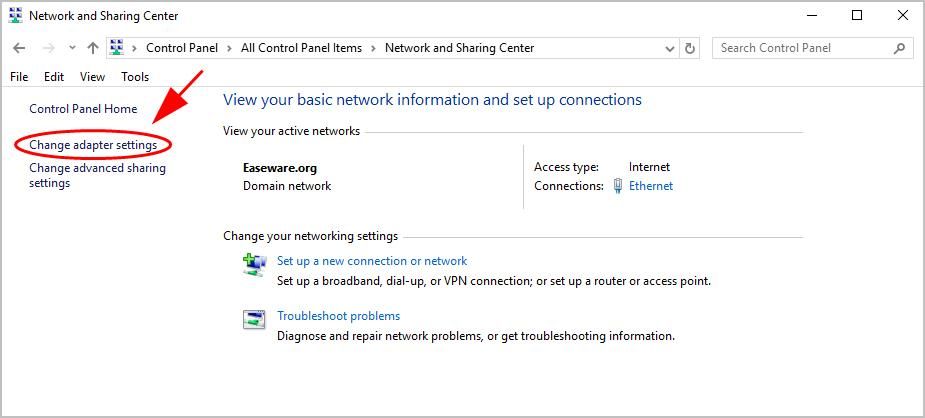This screenshot has height=418, width=925.
Task: Open Change adapter settings
Action: pyautogui.click(x=93, y=145)
